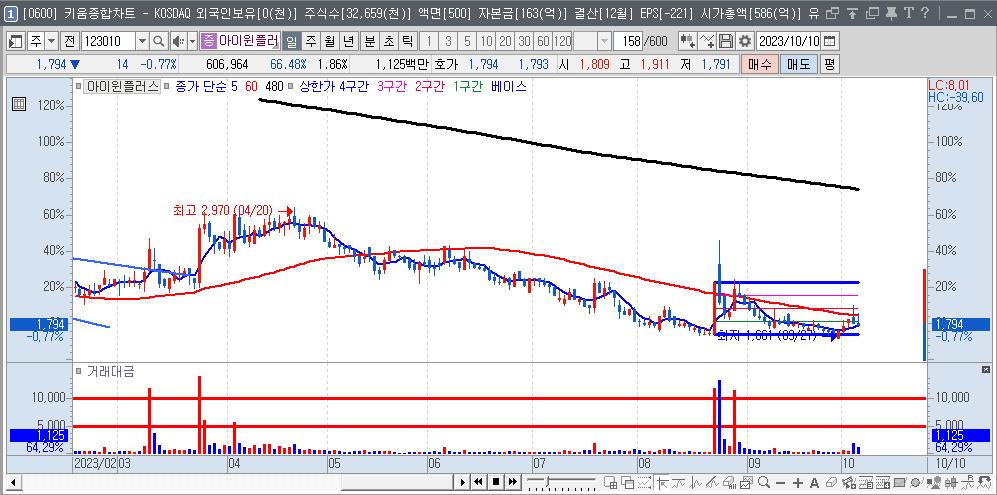Toggle the 아이윈플러스 legend checkbox
The width and height of the screenshot is (997, 495).
click(x=78, y=87)
